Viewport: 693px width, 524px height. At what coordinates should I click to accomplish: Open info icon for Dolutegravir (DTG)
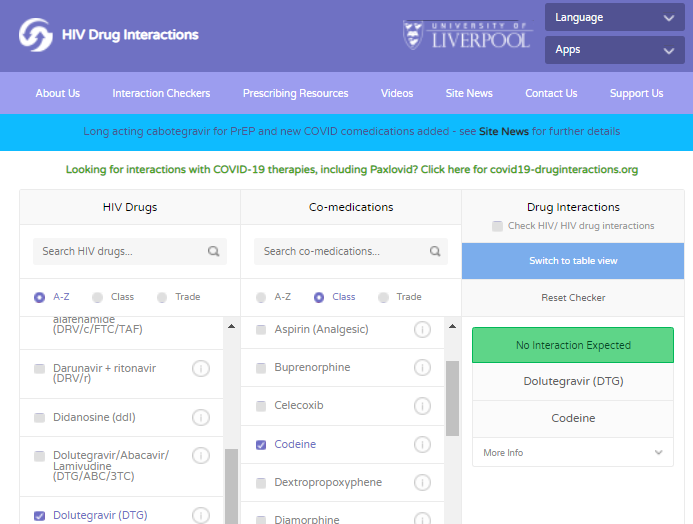pyautogui.click(x=201, y=515)
